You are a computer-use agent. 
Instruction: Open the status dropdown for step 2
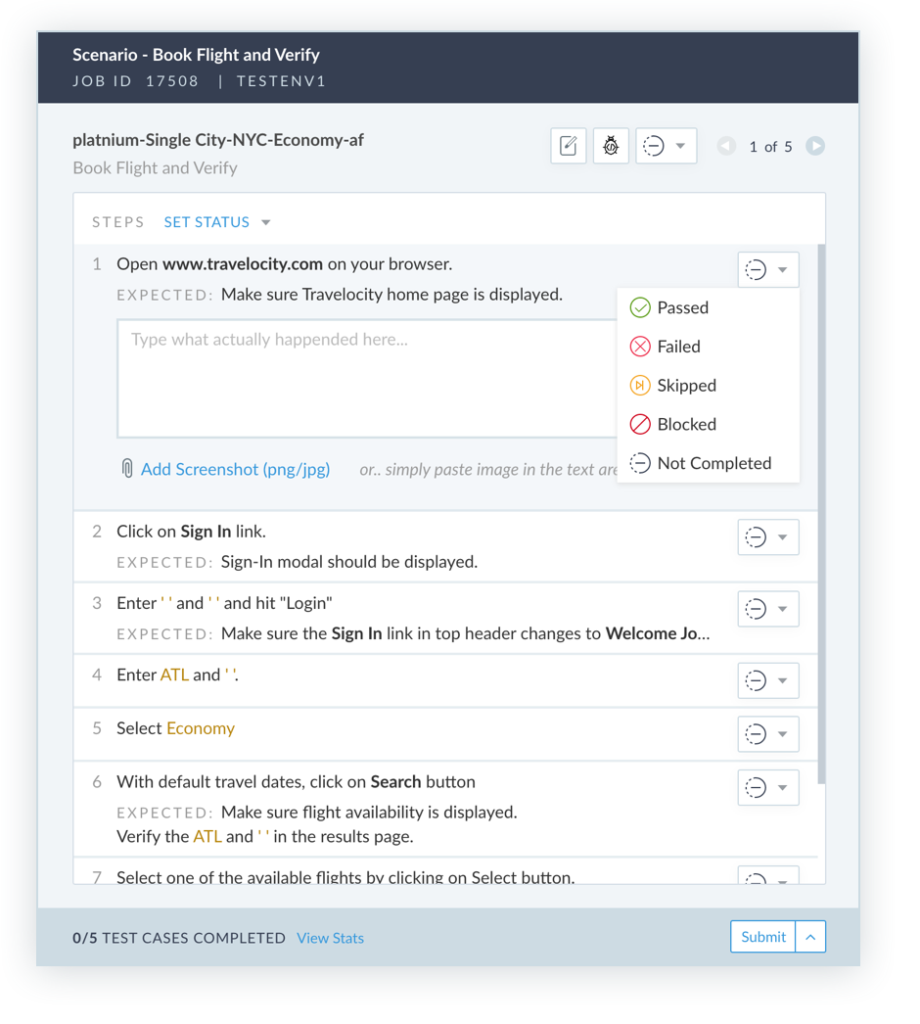point(768,537)
